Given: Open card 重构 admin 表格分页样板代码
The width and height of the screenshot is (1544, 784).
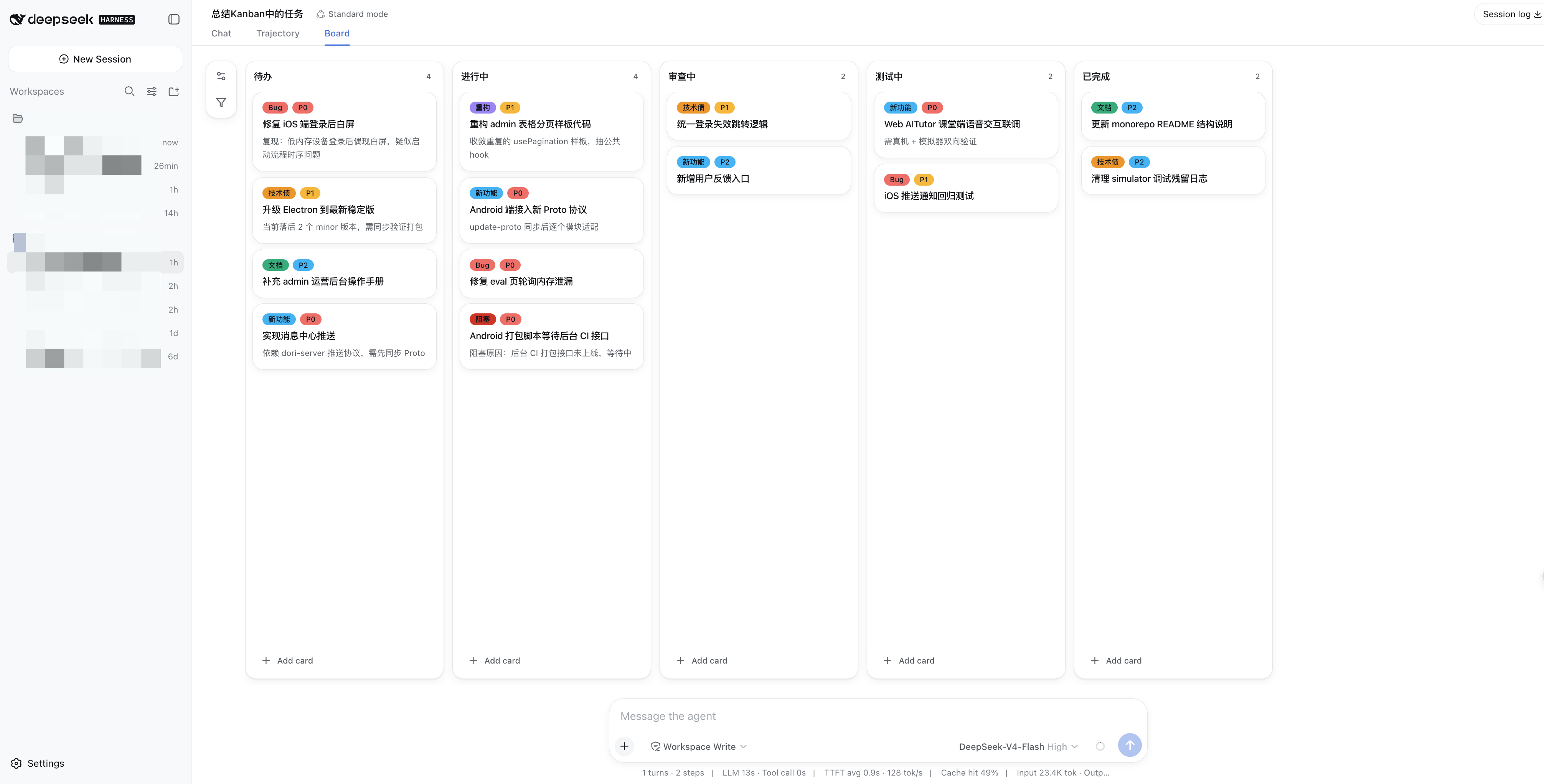Looking at the screenshot, I should (x=551, y=131).
